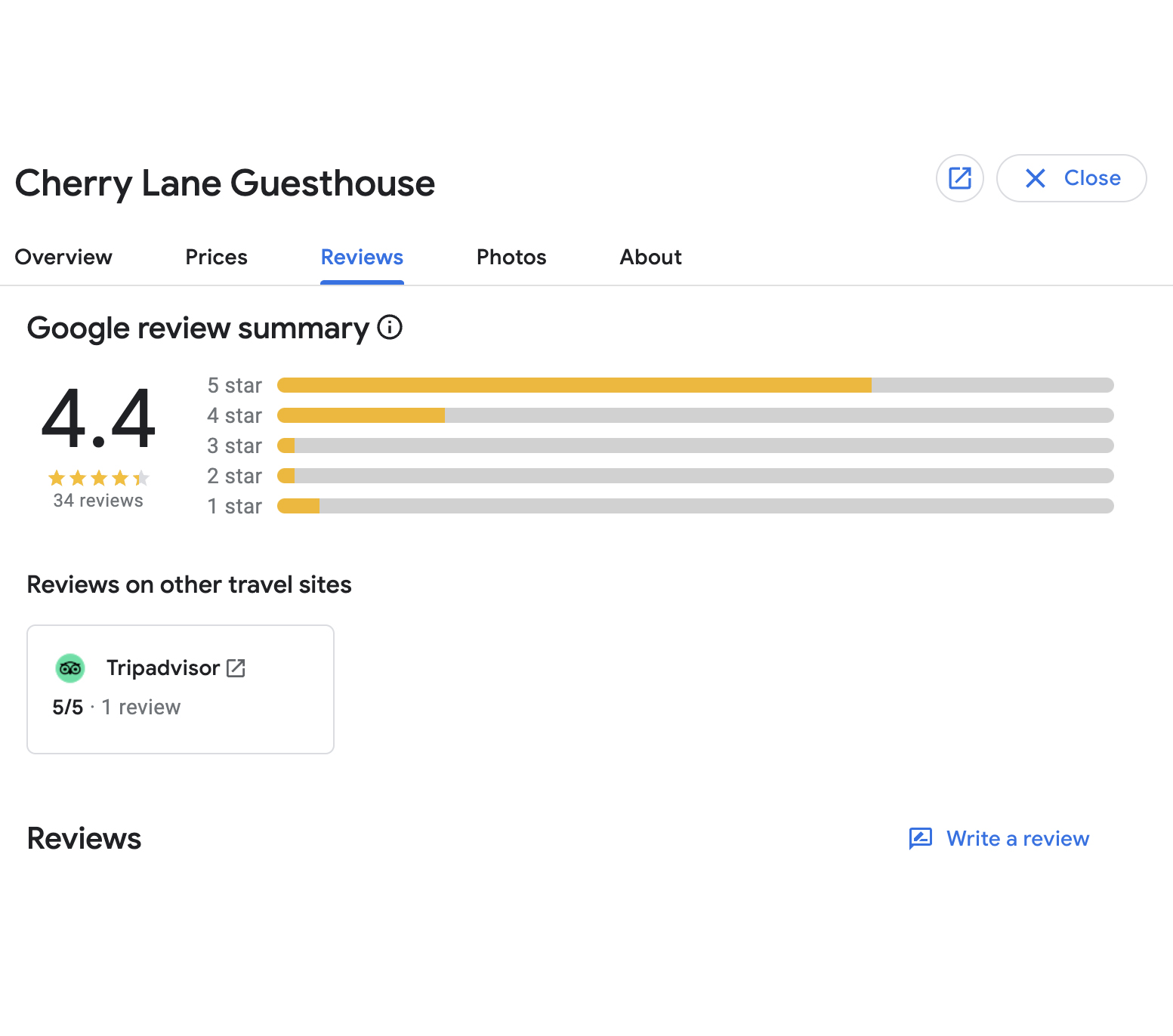Go to the About tab
1173x1036 pixels.
pos(650,257)
